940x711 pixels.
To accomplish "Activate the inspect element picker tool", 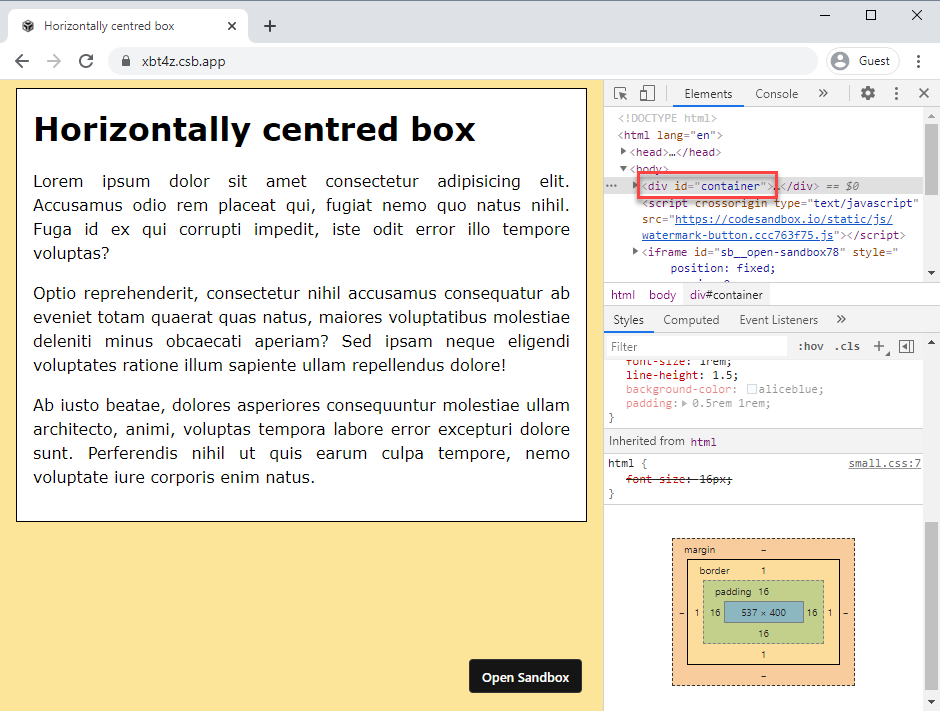I will pos(621,93).
